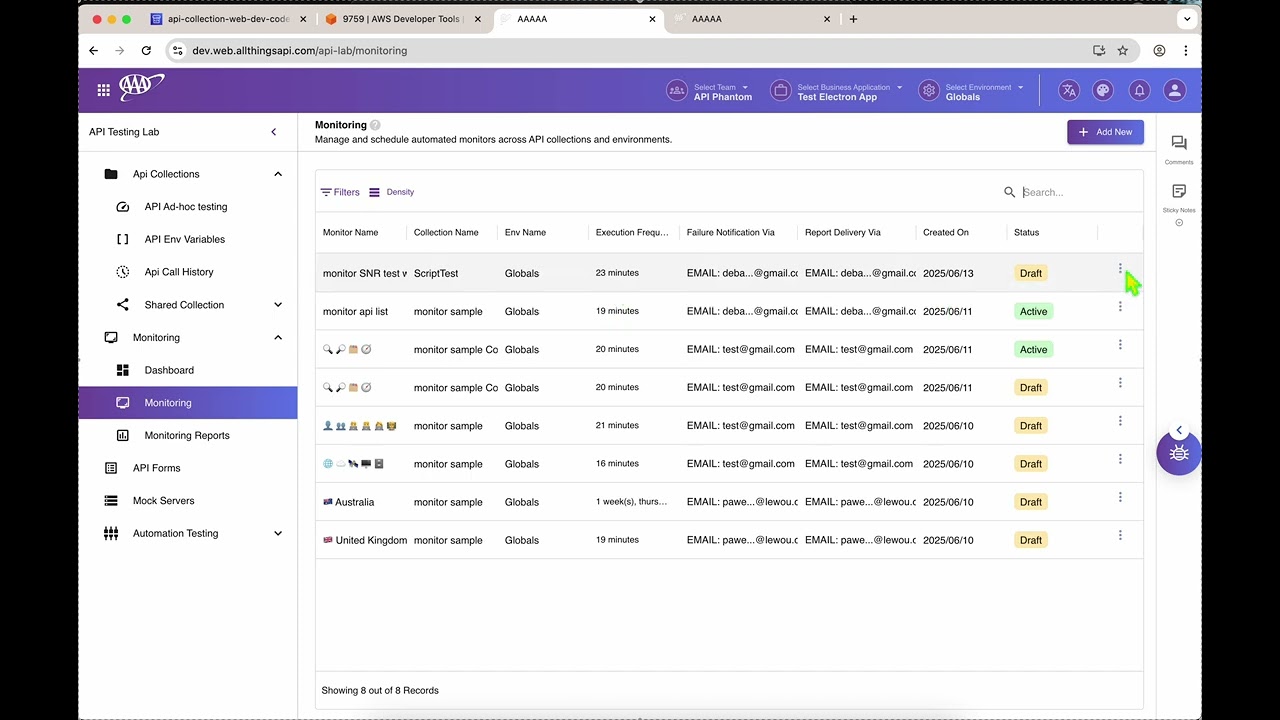This screenshot has height=720, width=1280.
Task: Open the browser profile icon
Action: pos(1159,50)
